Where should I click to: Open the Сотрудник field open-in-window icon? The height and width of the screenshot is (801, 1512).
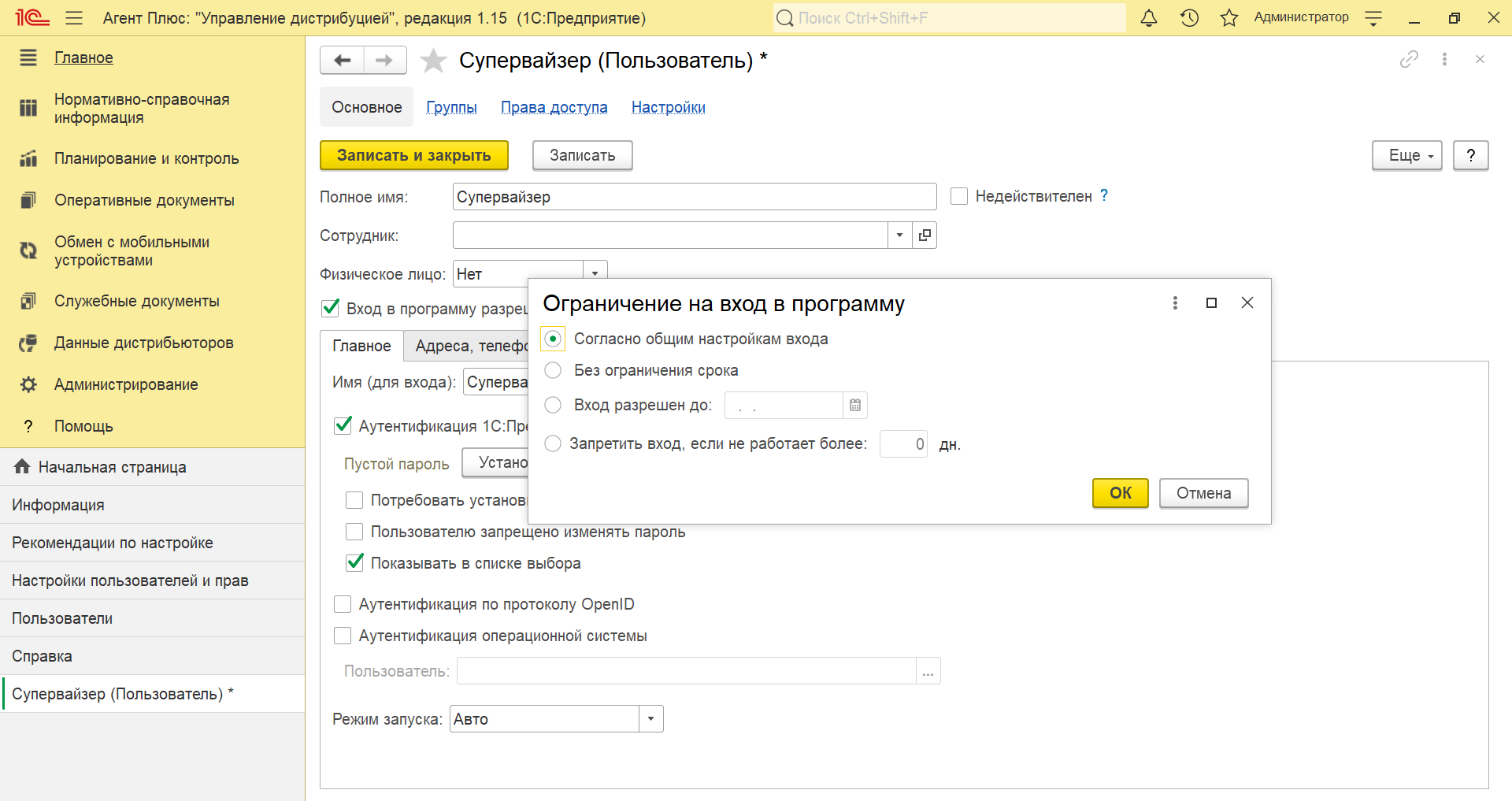pyautogui.click(x=925, y=235)
